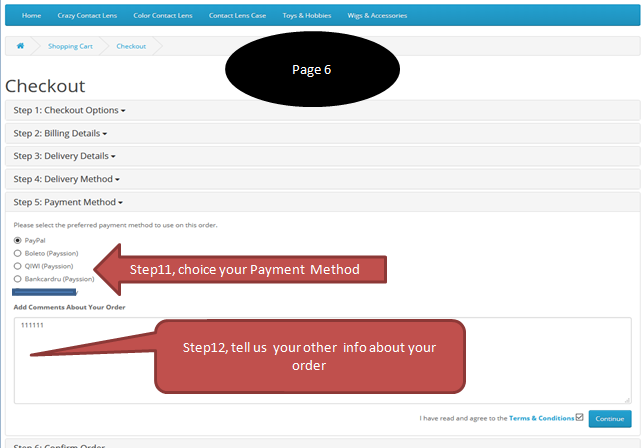
Task: Open Contact Lens Case category
Action: (239, 16)
